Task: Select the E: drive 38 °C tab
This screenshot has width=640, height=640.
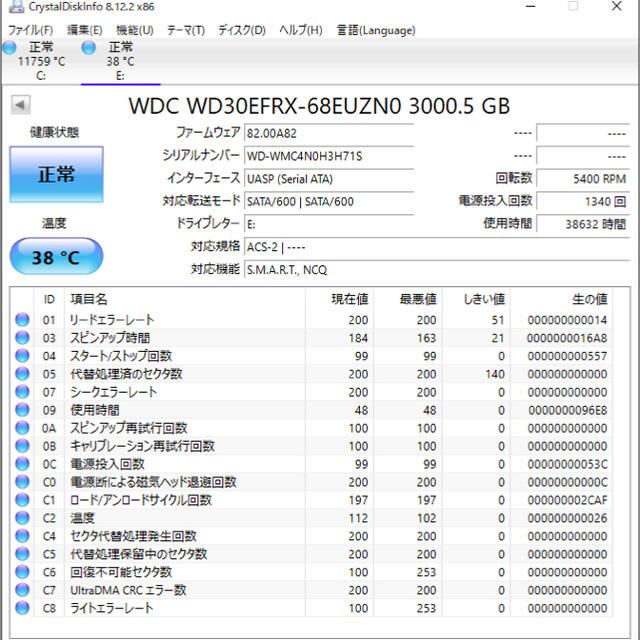Action: [120, 61]
